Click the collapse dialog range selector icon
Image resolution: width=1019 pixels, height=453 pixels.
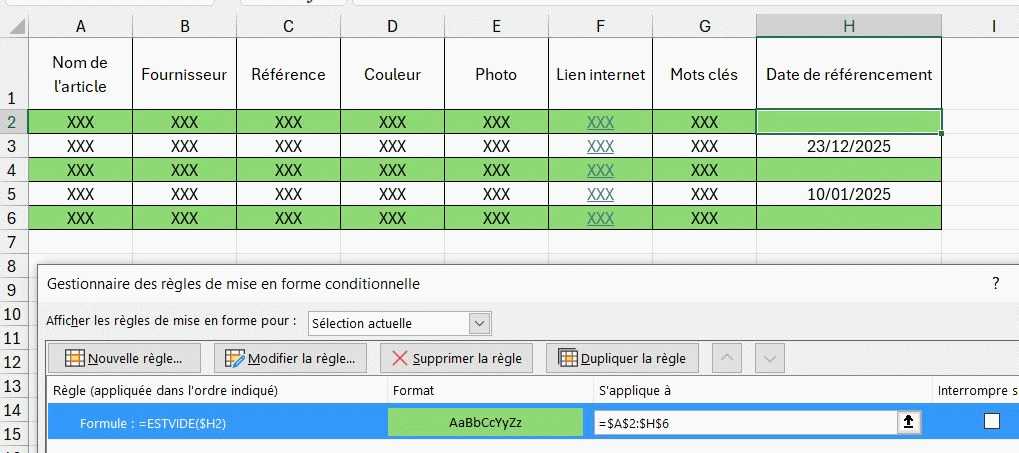click(x=908, y=422)
